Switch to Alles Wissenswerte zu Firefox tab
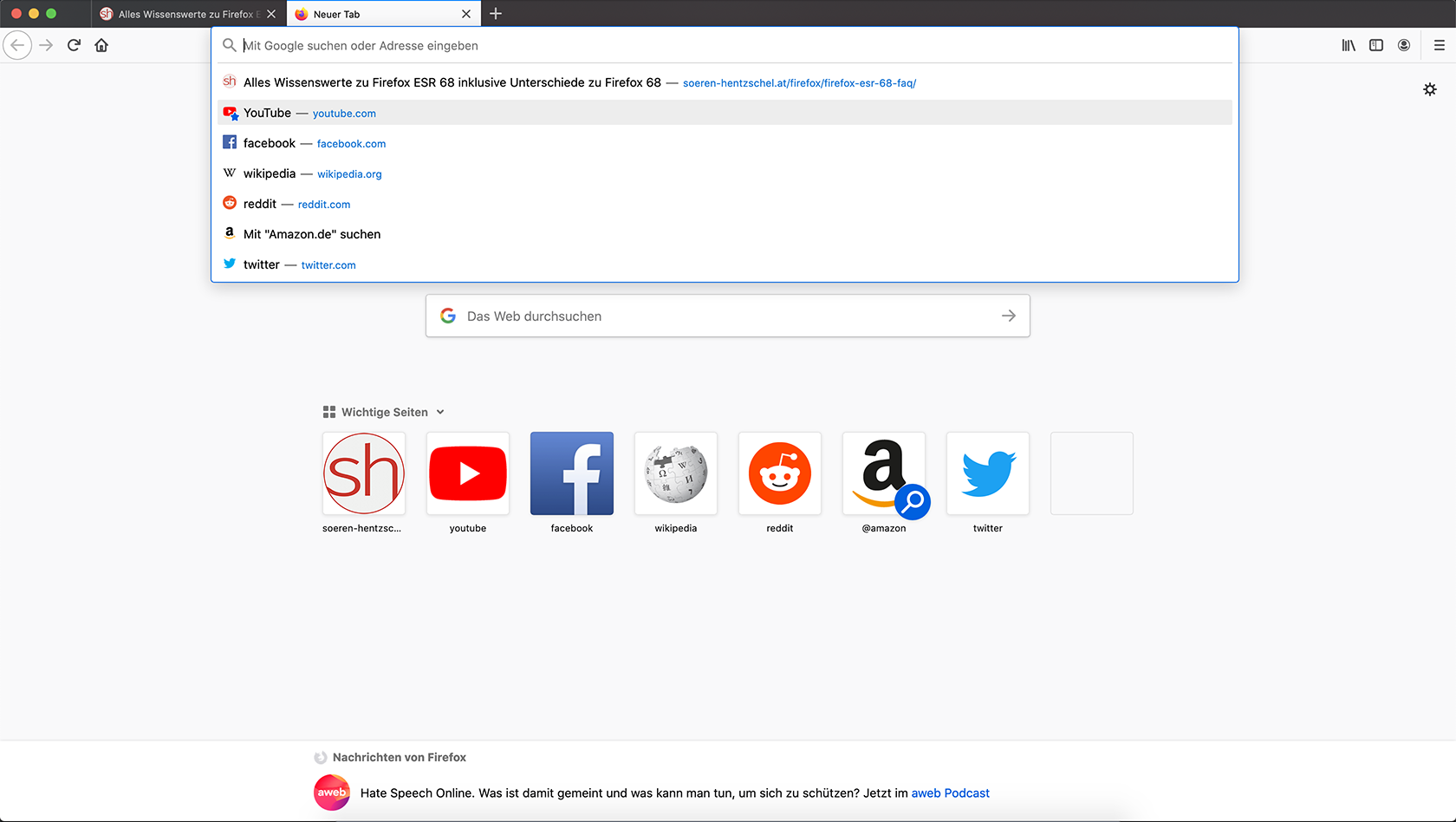 tap(188, 14)
